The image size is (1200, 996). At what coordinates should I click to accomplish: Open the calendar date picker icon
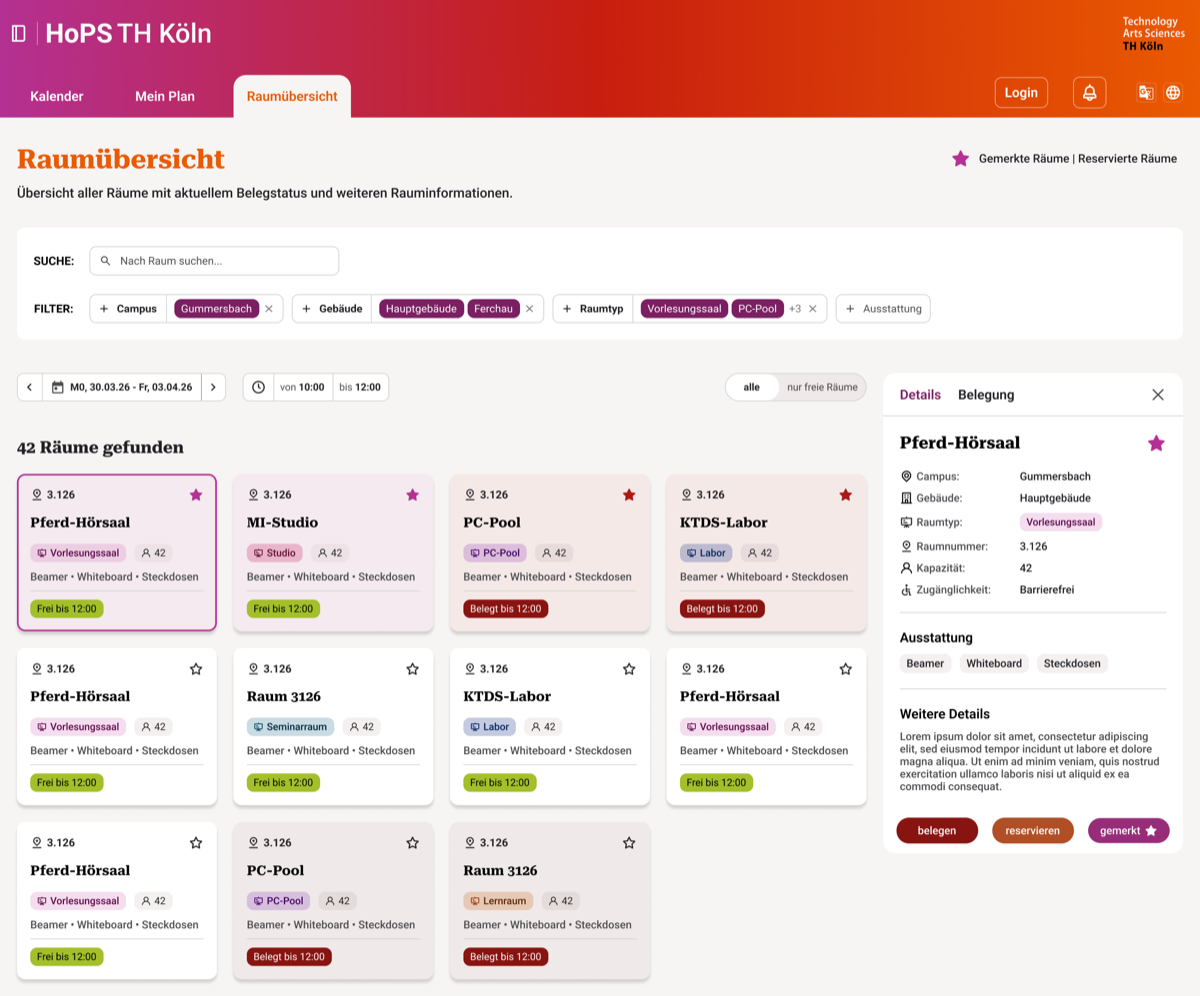58,387
